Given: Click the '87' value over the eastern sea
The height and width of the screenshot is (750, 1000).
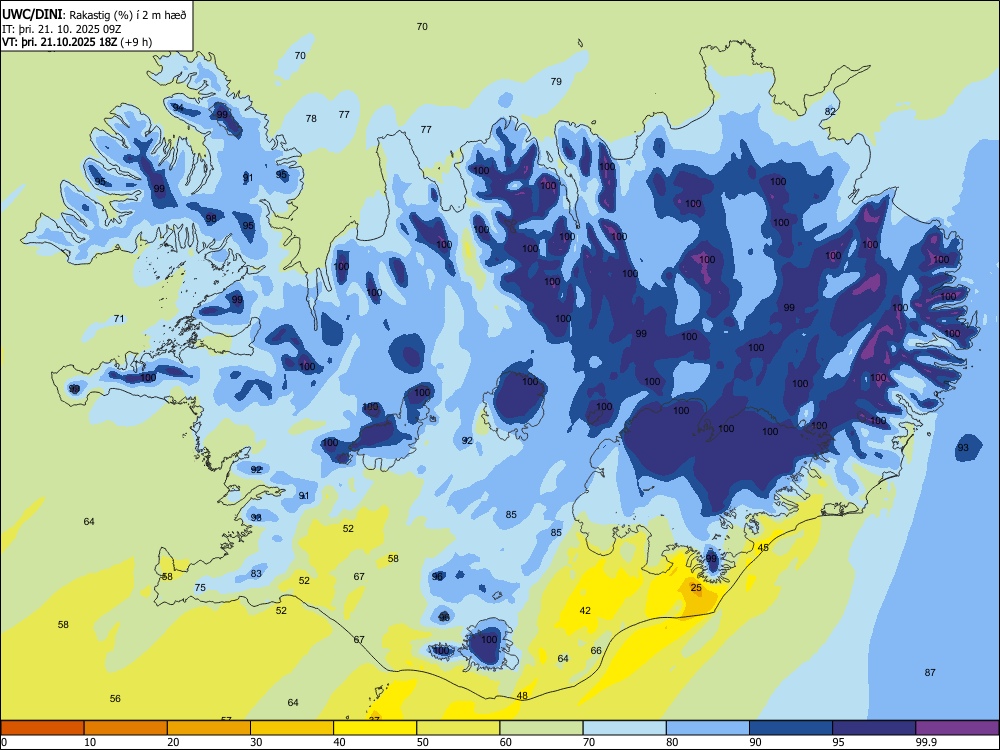Looking at the screenshot, I should pos(930,672).
